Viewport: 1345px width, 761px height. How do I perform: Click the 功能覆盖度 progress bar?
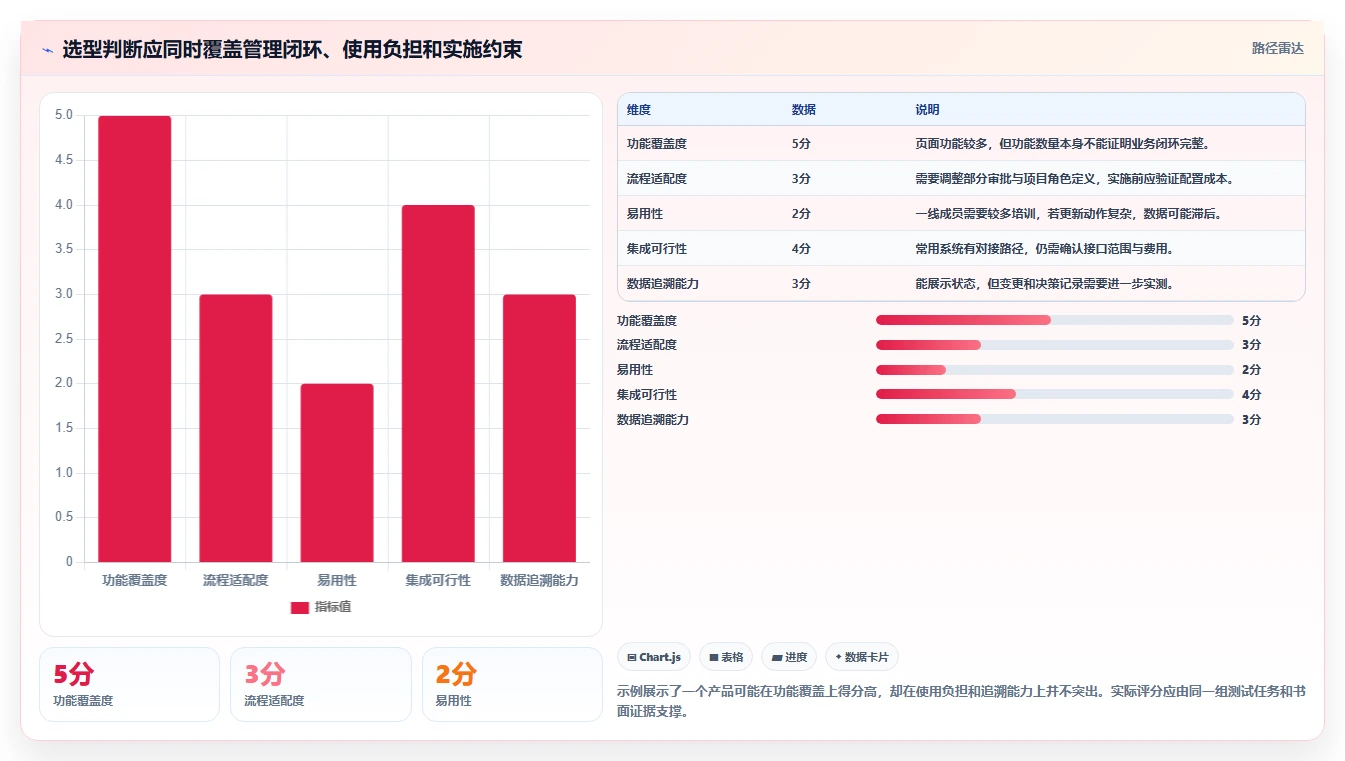click(1055, 320)
